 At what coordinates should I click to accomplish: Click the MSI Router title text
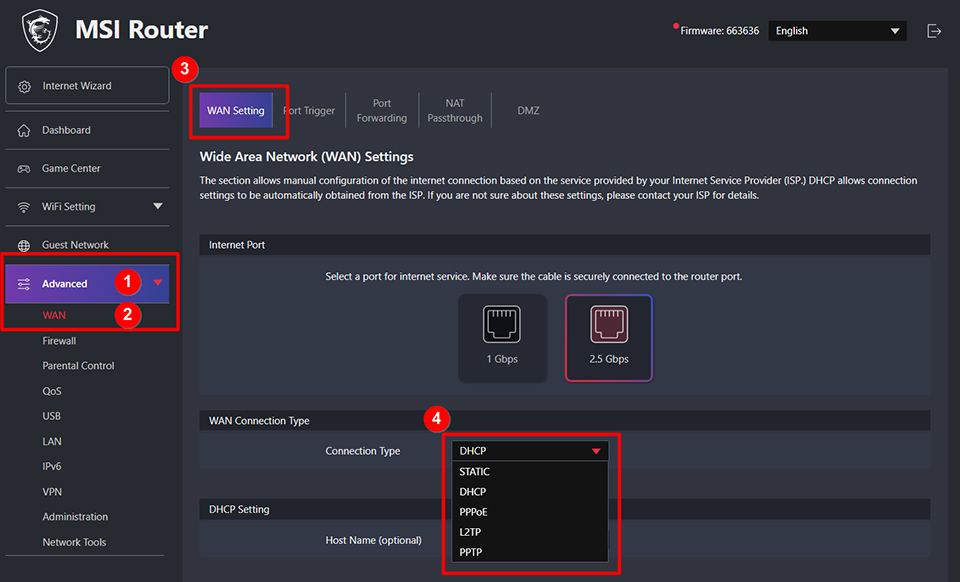141,30
